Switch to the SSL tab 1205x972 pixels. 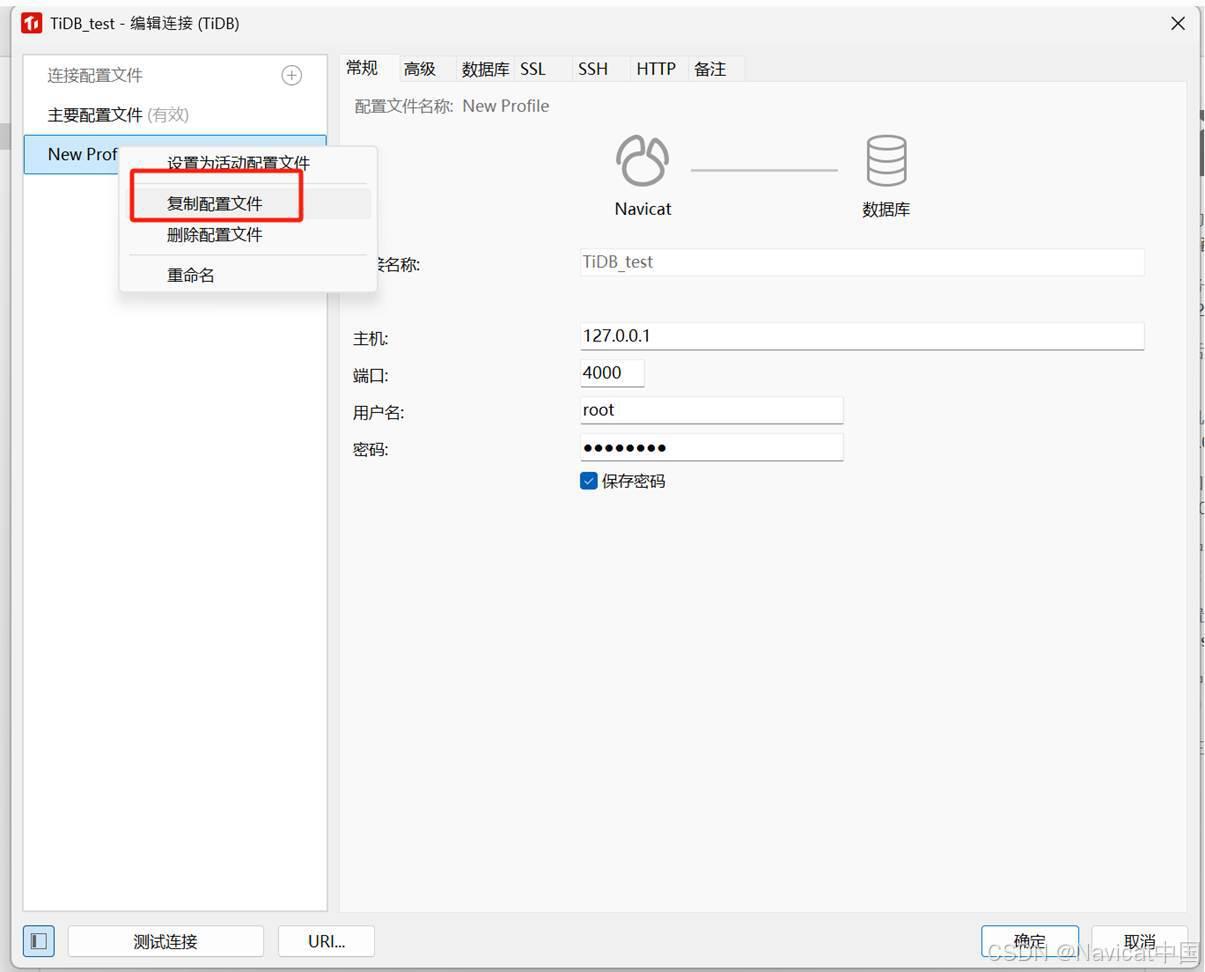click(533, 69)
